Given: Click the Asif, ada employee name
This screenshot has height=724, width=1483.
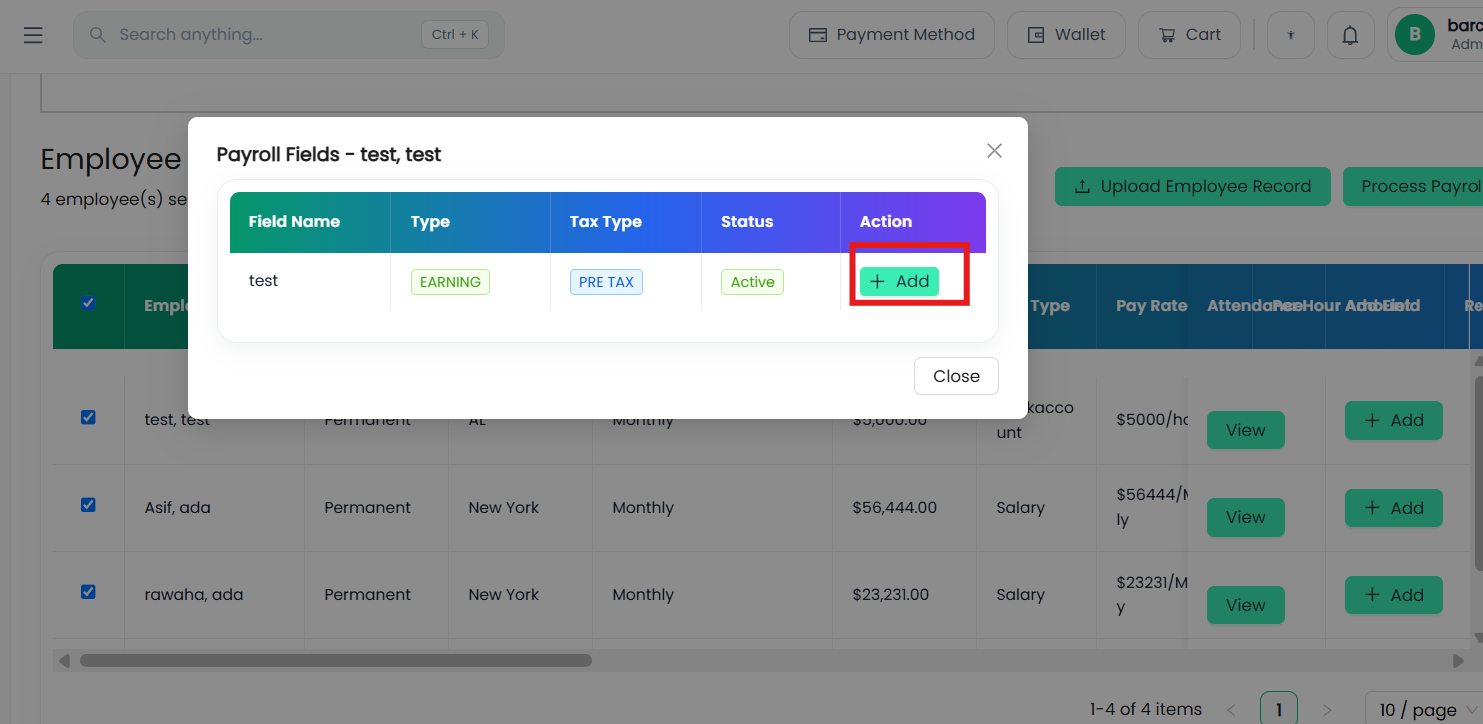Looking at the screenshot, I should [178, 508].
